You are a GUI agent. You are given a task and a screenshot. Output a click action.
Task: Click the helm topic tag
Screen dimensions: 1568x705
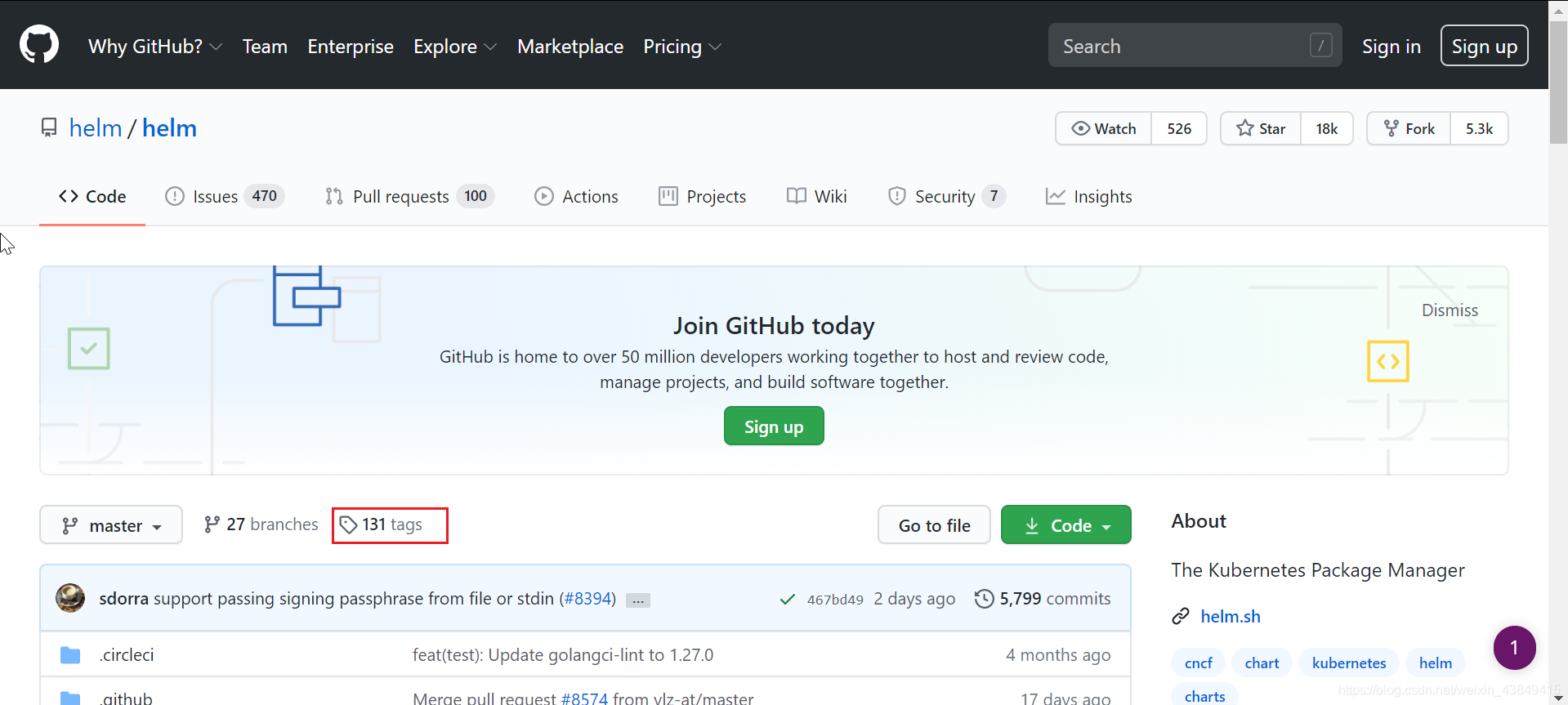click(1436, 663)
